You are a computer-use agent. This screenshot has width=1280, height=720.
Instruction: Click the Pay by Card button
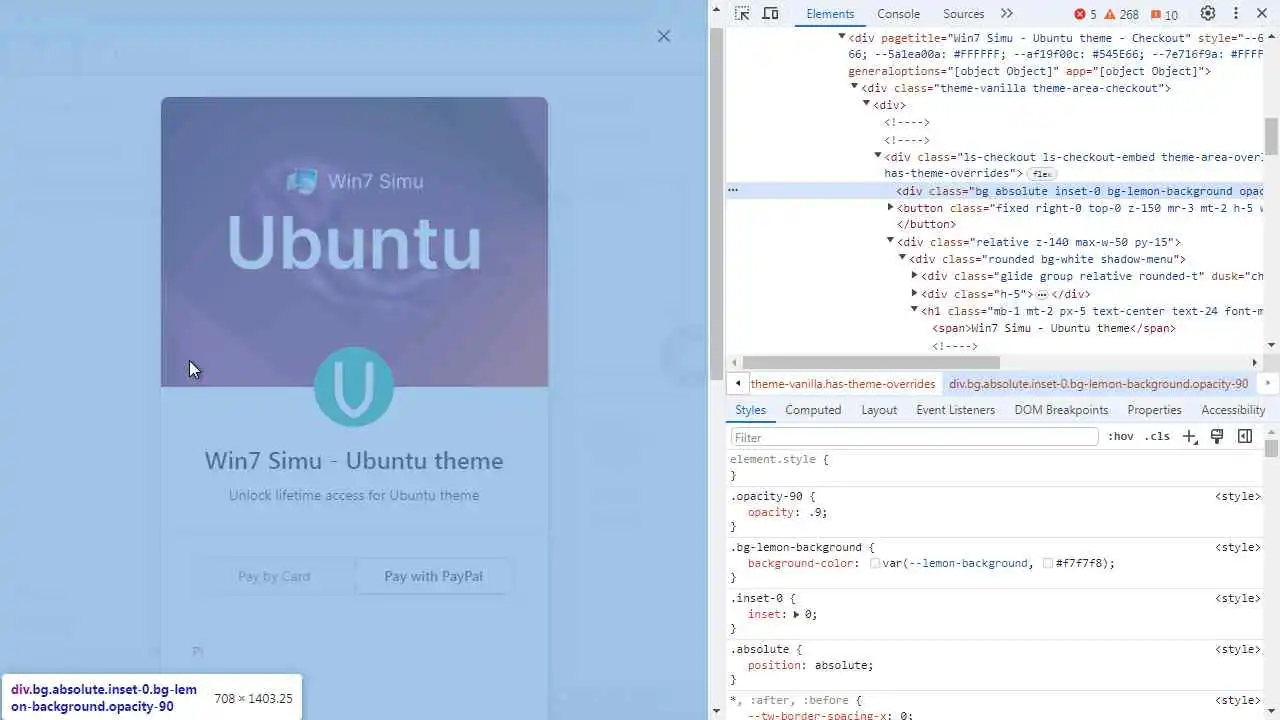274,576
